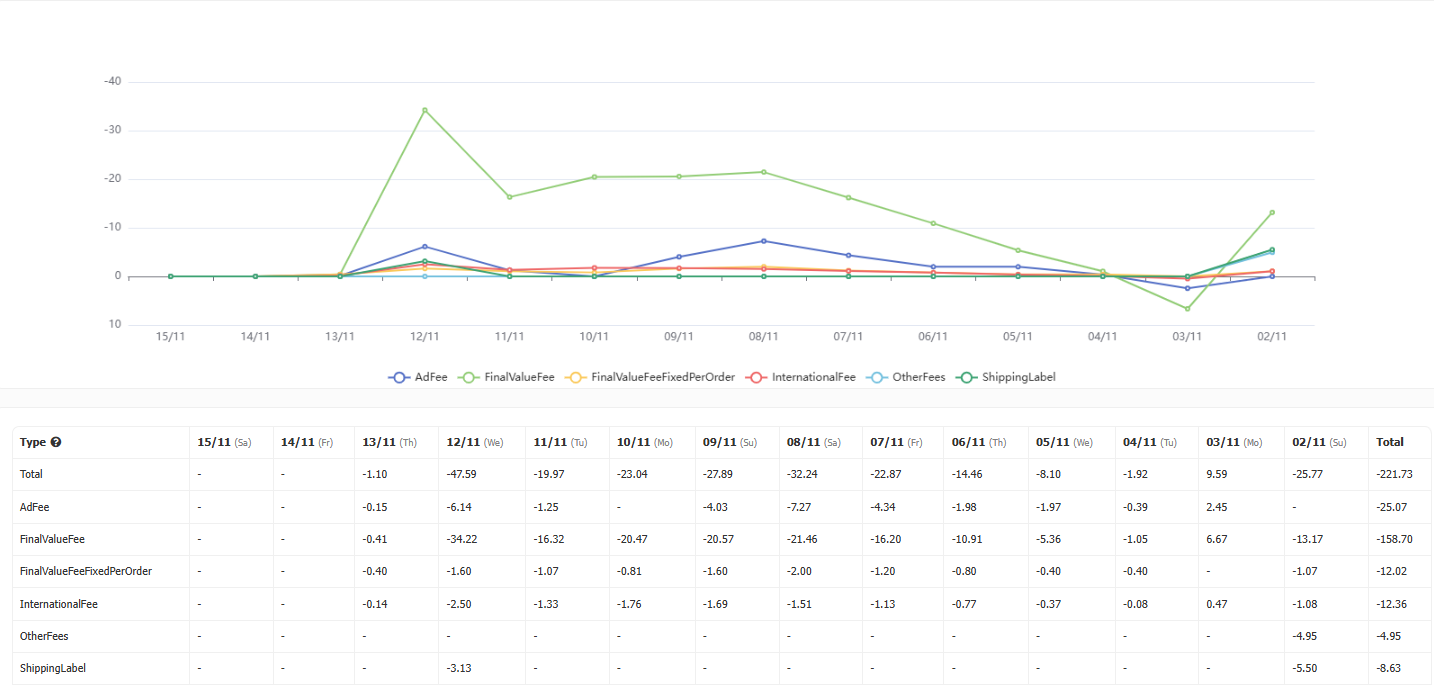Click FinalValueFee peak point at 12/11
1434x685 pixels.
425,110
